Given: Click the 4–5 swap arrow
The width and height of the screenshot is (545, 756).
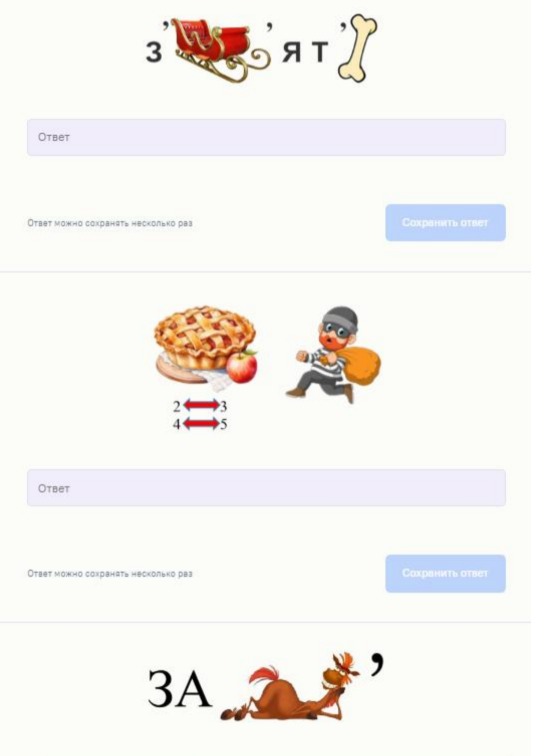Looking at the screenshot, I should (201, 424).
